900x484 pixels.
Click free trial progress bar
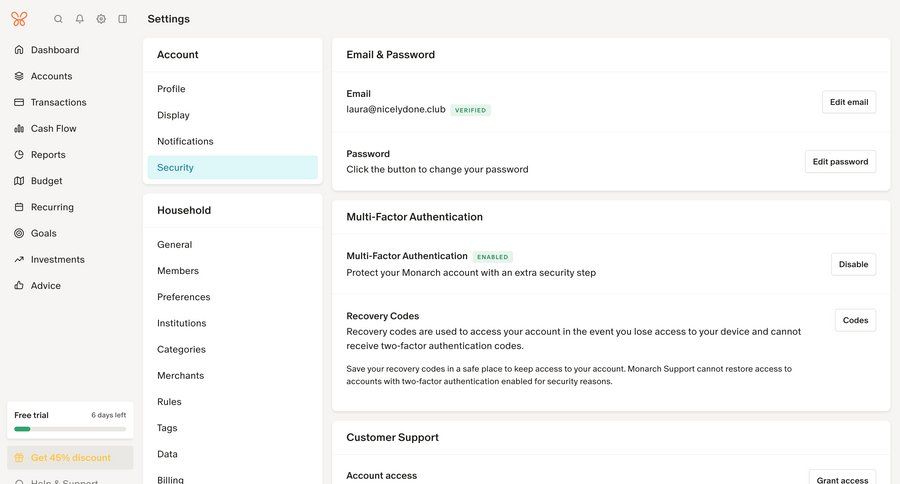70,429
